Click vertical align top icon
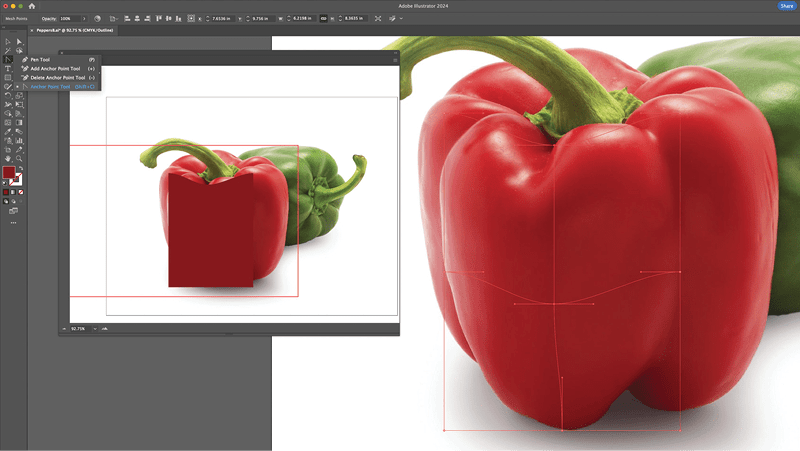 [x=159, y=18]
